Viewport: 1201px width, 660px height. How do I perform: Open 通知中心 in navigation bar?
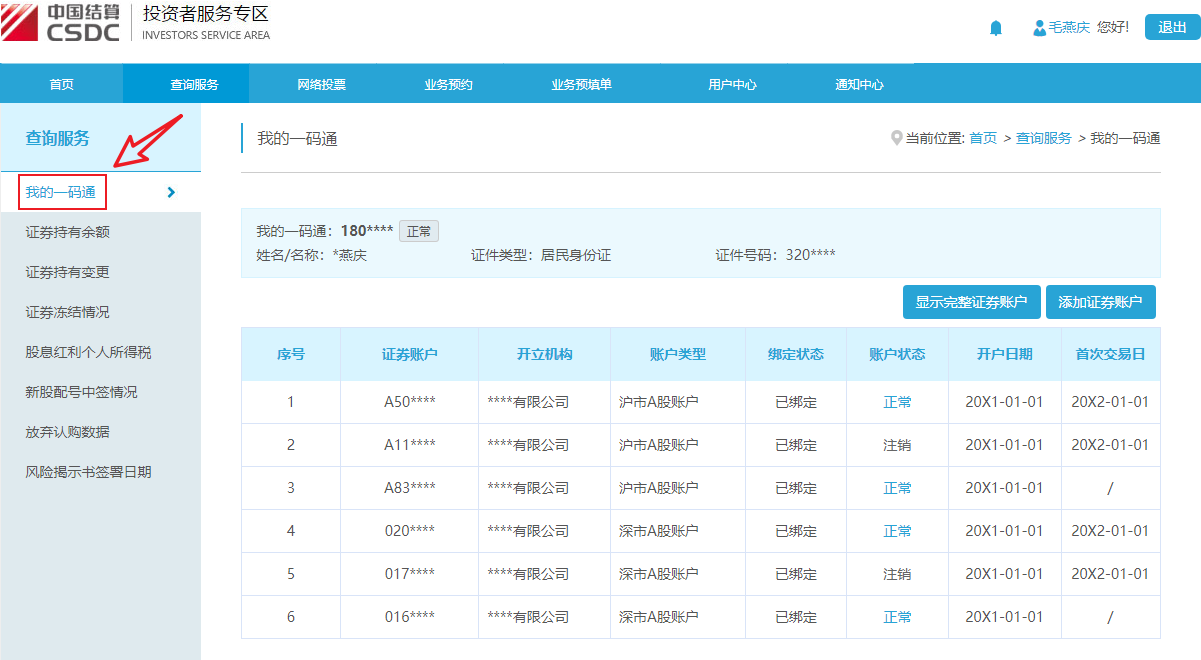(859, 85)
